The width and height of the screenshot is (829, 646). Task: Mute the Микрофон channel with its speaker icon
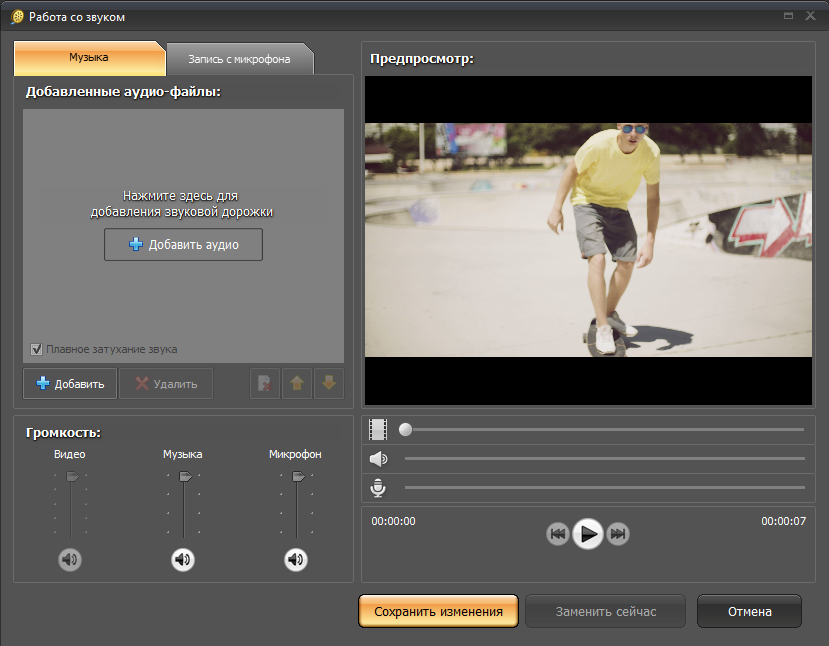click(296, 559)
